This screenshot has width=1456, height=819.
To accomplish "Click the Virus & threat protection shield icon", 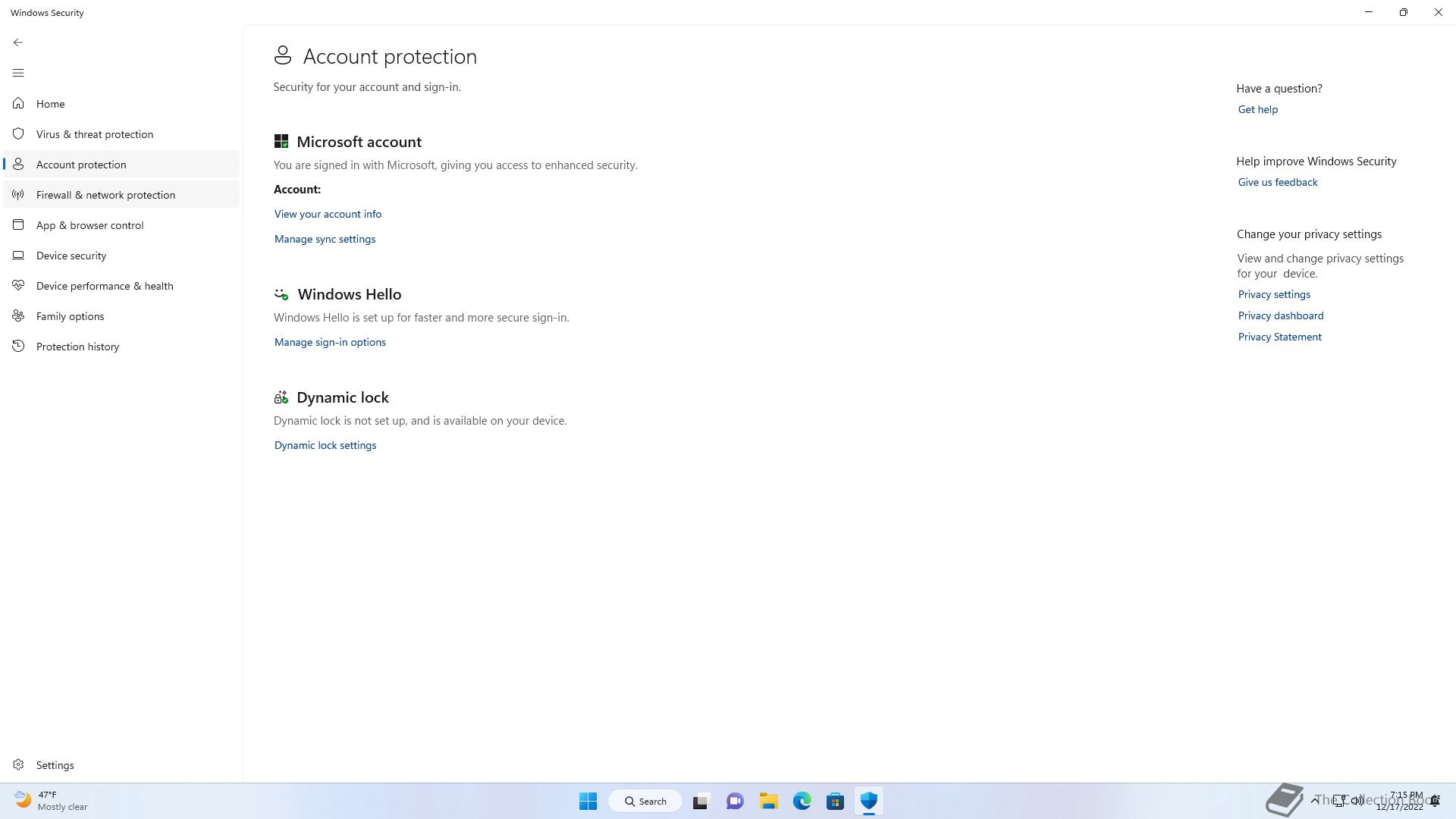I will (18, 133).
